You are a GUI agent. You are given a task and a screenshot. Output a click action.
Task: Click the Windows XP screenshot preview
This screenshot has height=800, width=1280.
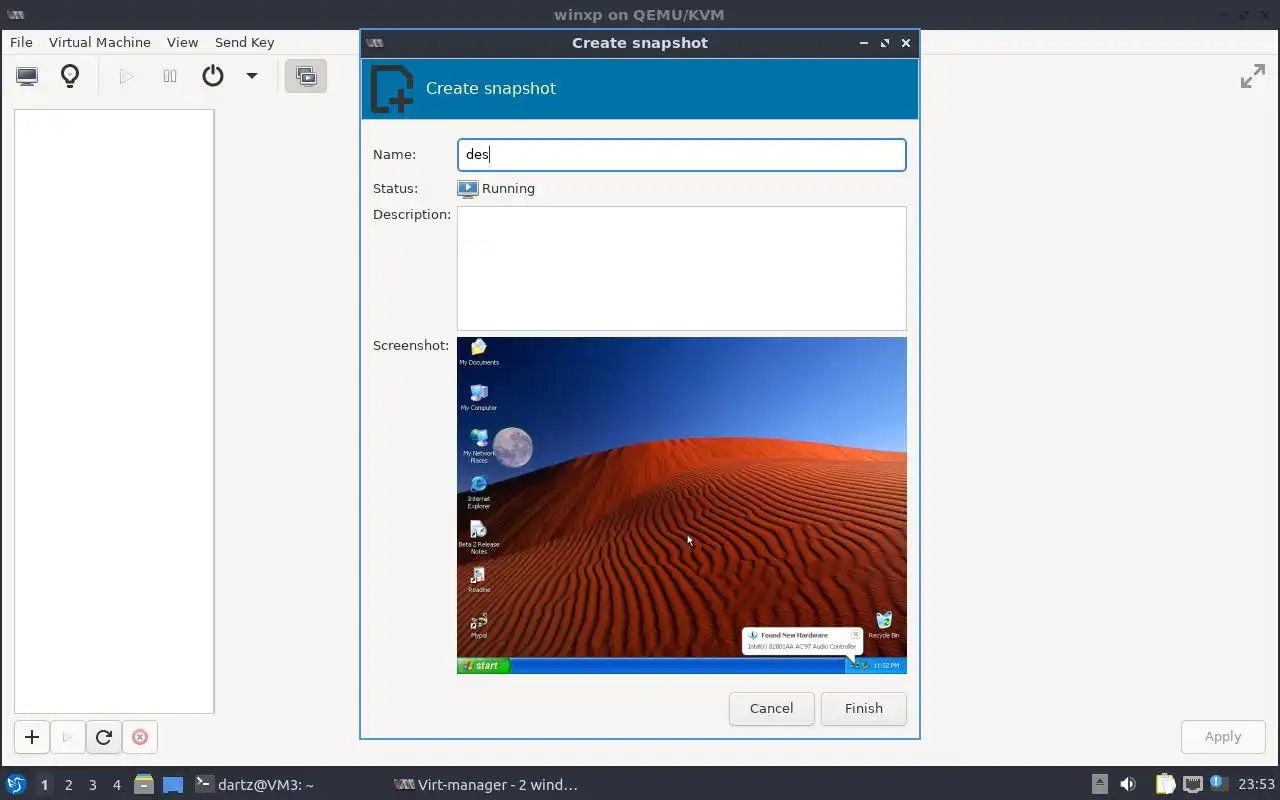pyautogui.click(x=682, y=505)
